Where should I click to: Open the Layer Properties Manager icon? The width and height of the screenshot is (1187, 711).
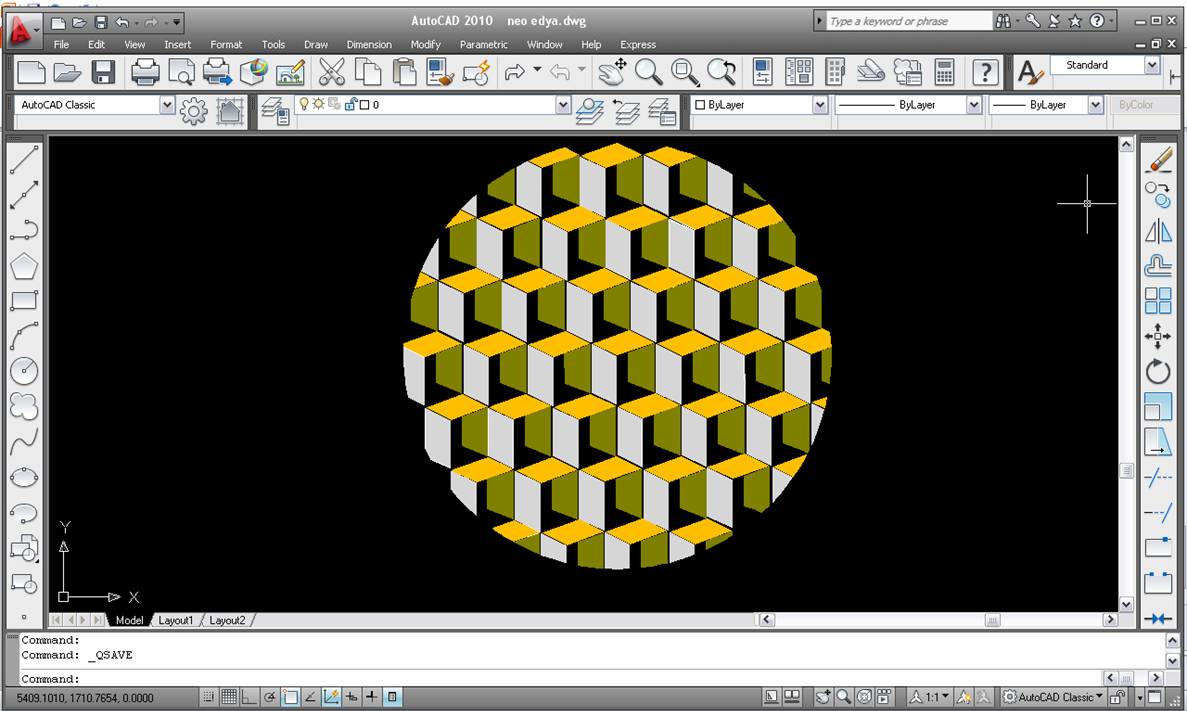(x=275, y=111)
